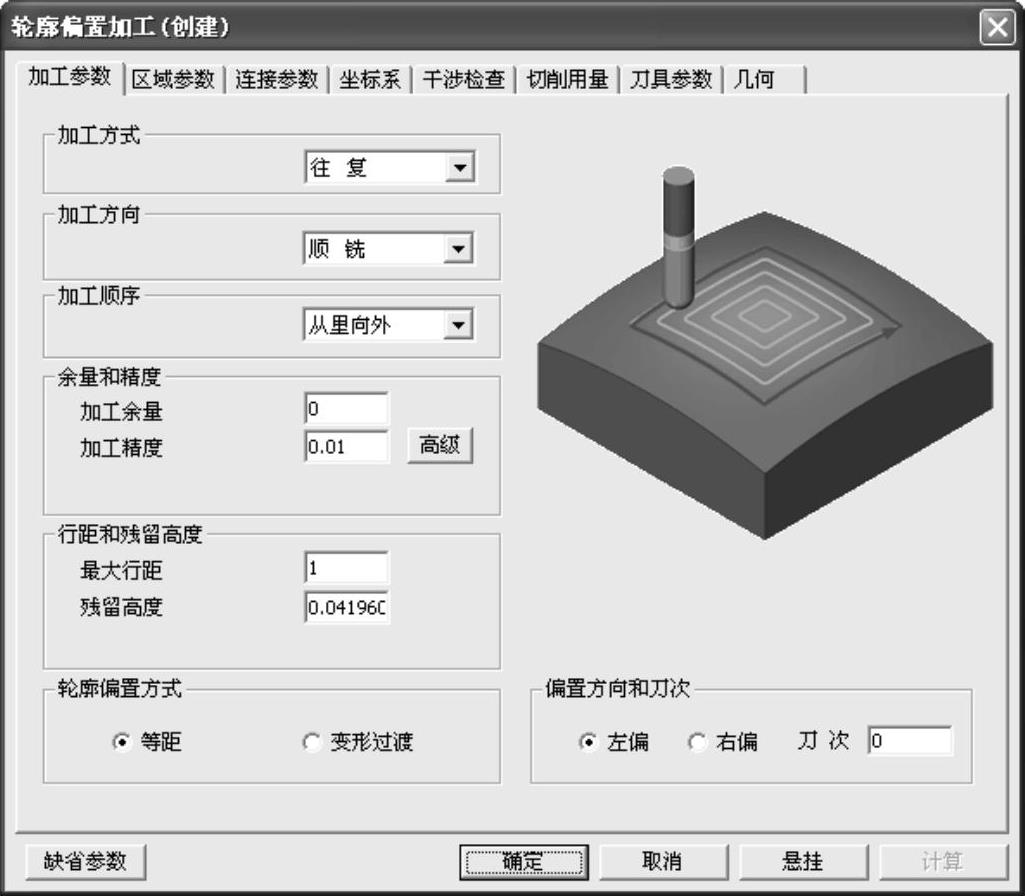Select 左偏 offset direction

588,742
